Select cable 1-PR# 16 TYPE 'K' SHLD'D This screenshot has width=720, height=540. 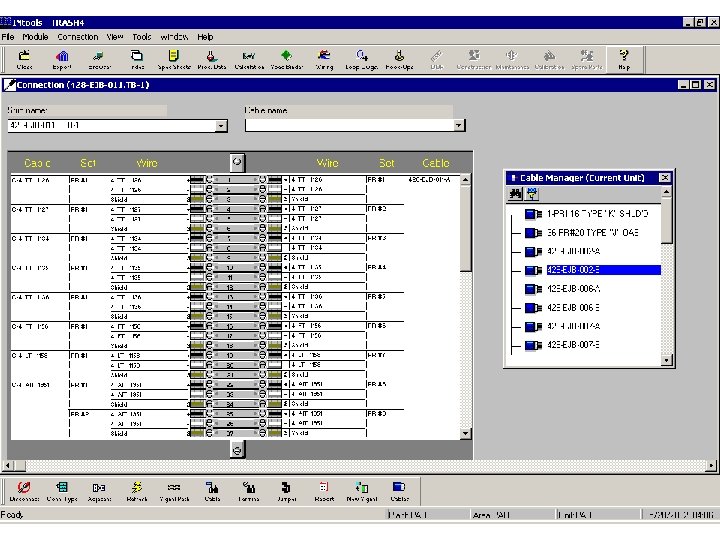pos(597,214)
